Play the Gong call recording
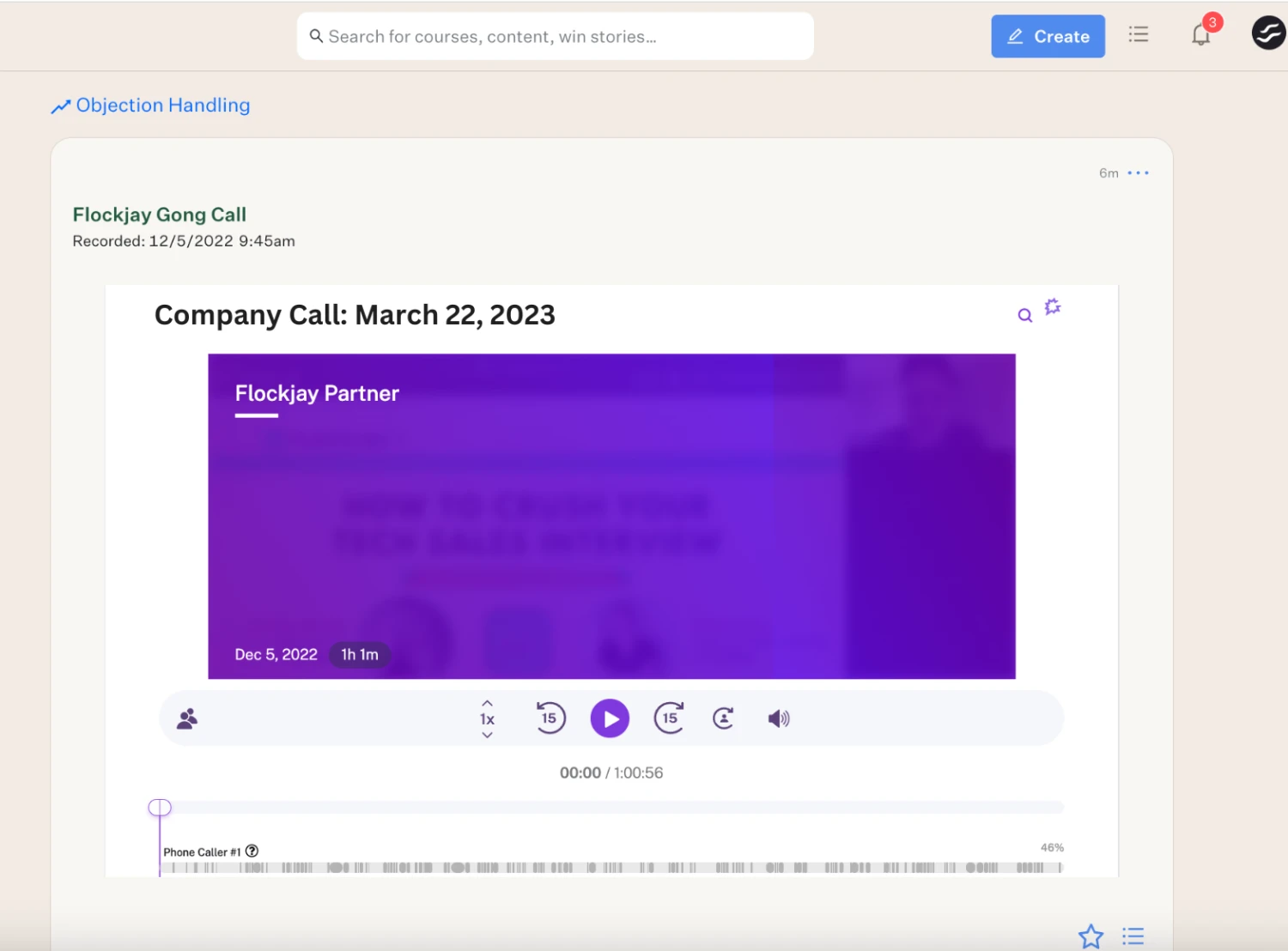1288x951 pixels. [x=610, y=718]
